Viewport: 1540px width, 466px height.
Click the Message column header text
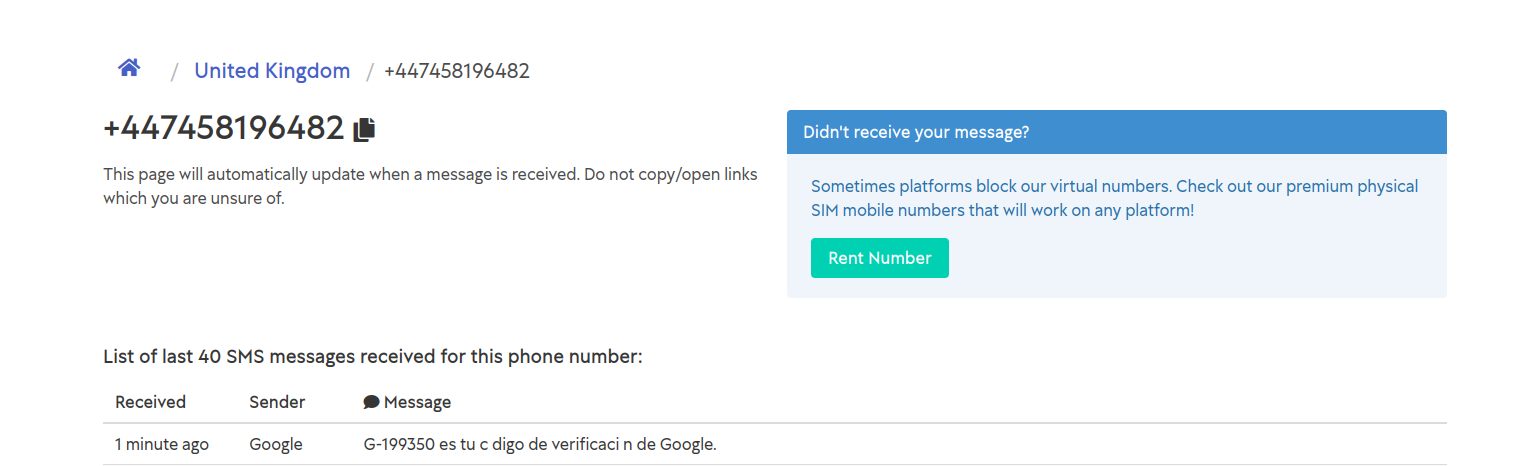tap(417, 402)
